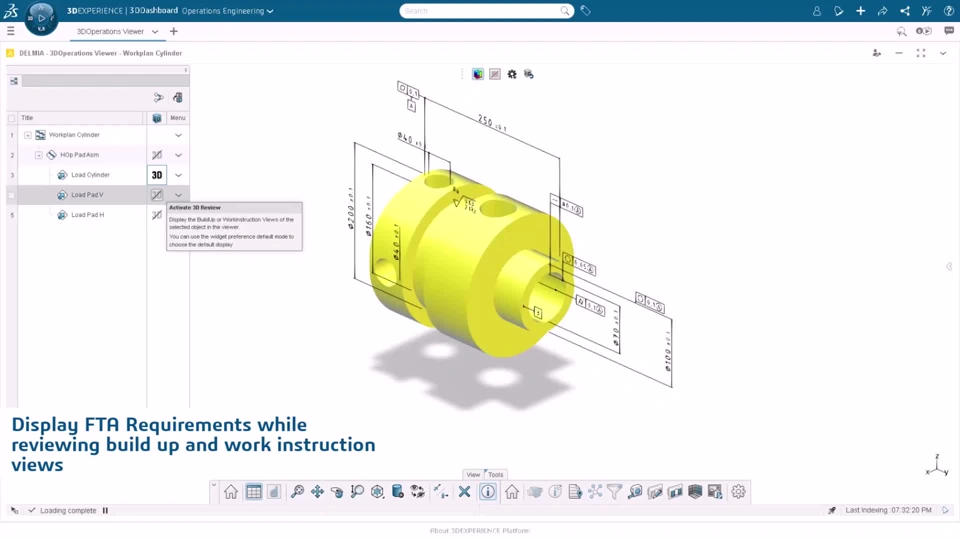The image size is (960, 540).
Task: Click the 3D cube column header icon
Action: click(157, 118)
